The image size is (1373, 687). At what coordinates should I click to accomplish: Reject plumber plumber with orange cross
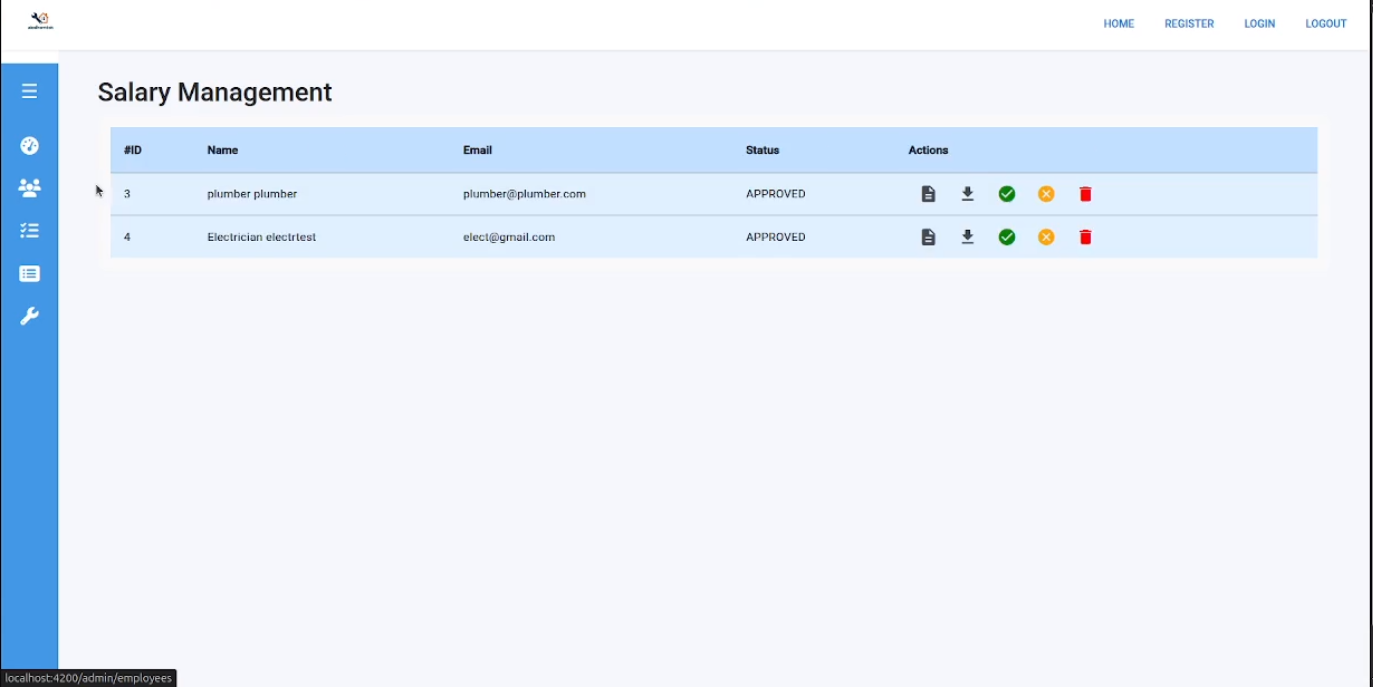[1046, 194]
